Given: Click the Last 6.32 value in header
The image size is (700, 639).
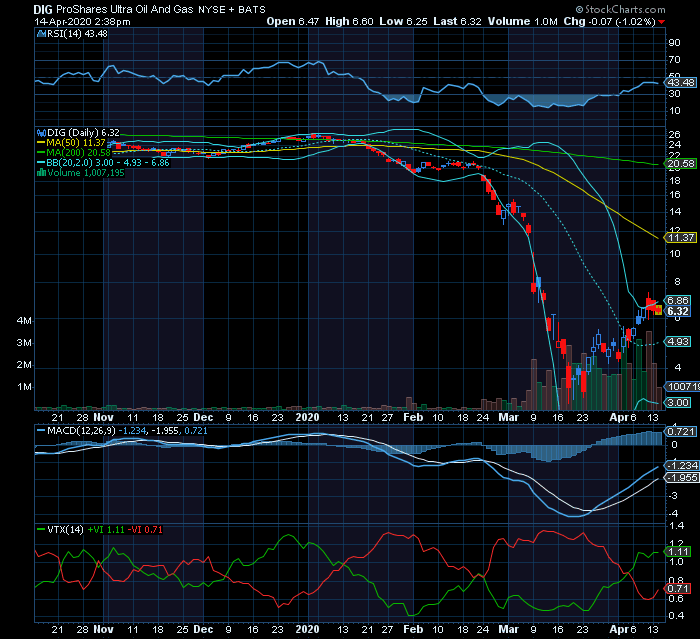Looking at the screenshot, I should pos(457,21).
